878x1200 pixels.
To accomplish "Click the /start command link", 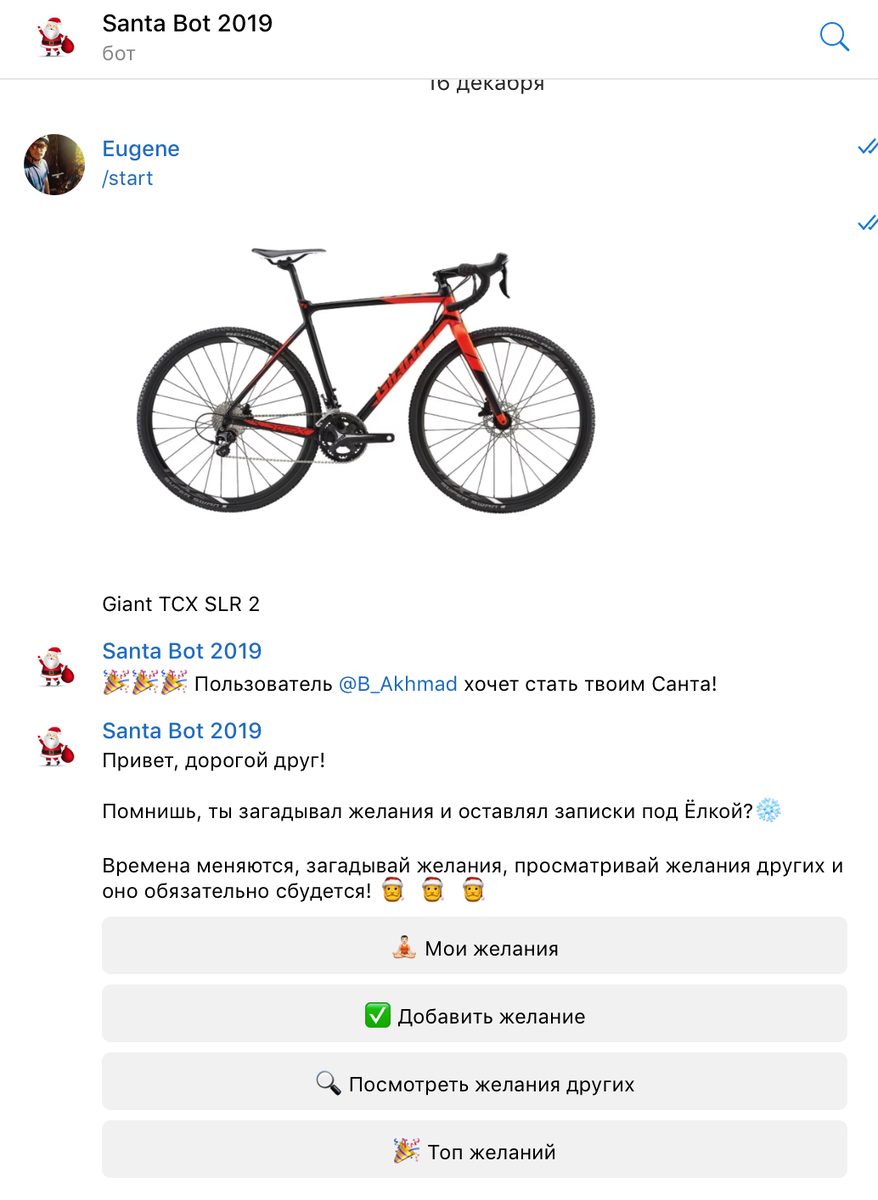I will point(127,179).
